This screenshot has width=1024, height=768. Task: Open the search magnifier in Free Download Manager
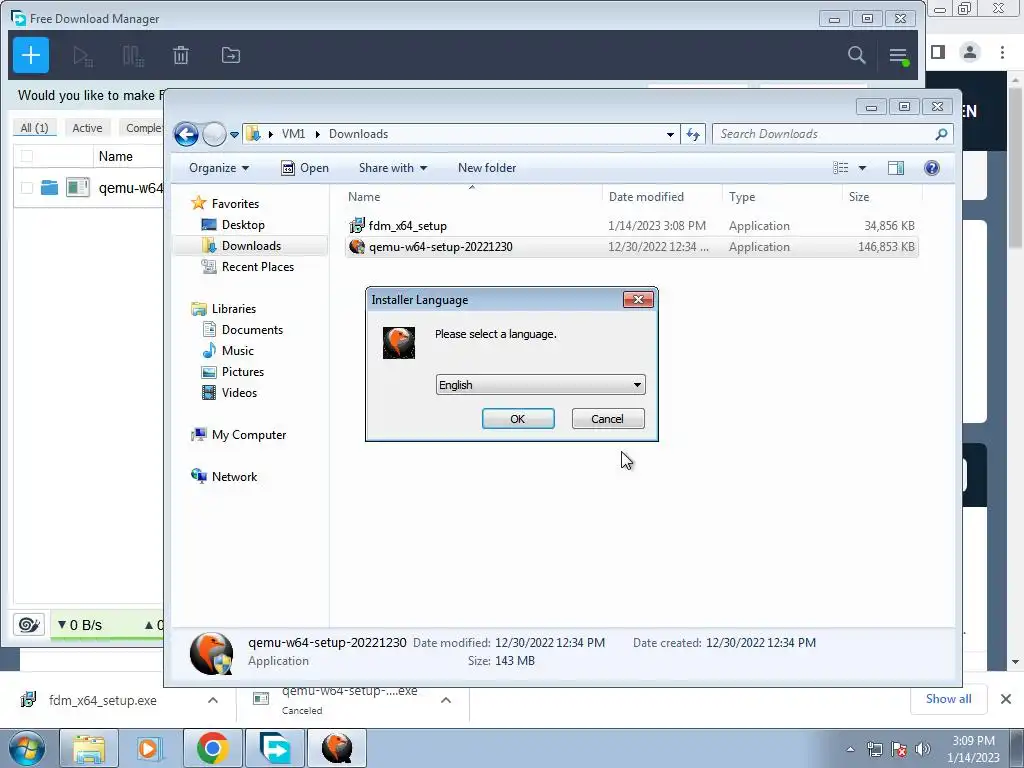click(x=856, y=55)
